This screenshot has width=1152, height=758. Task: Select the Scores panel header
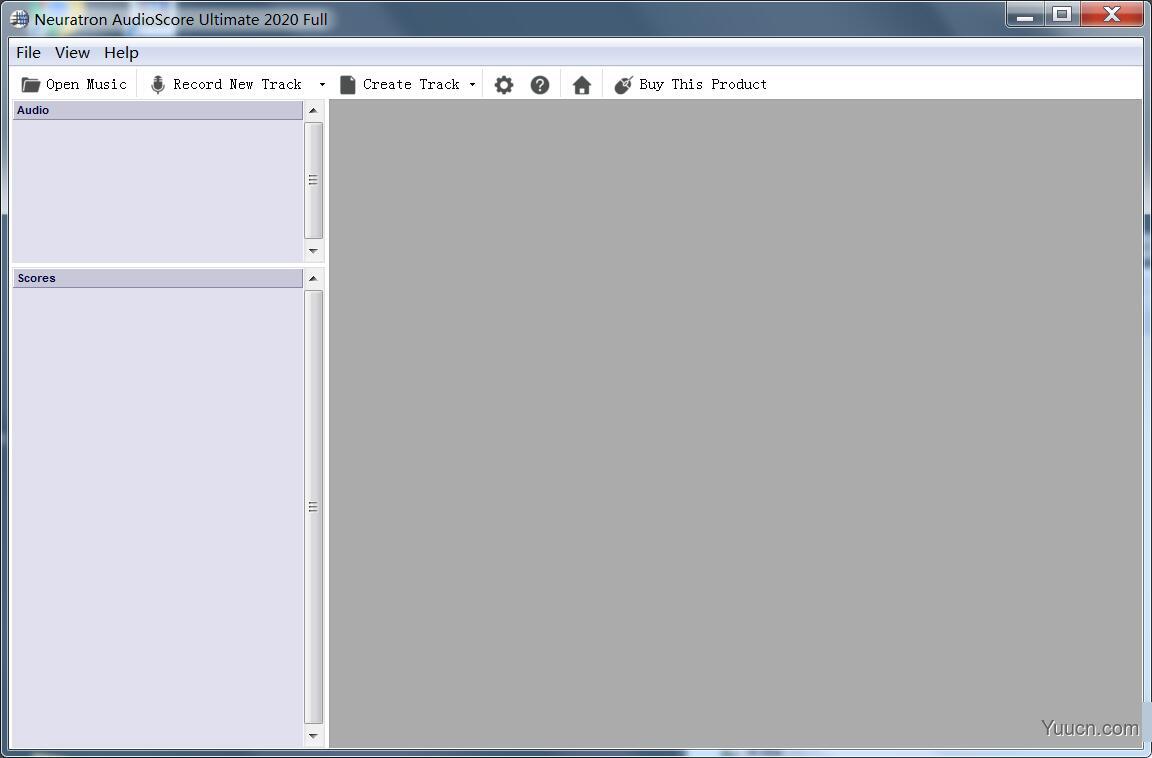point(157,278)
